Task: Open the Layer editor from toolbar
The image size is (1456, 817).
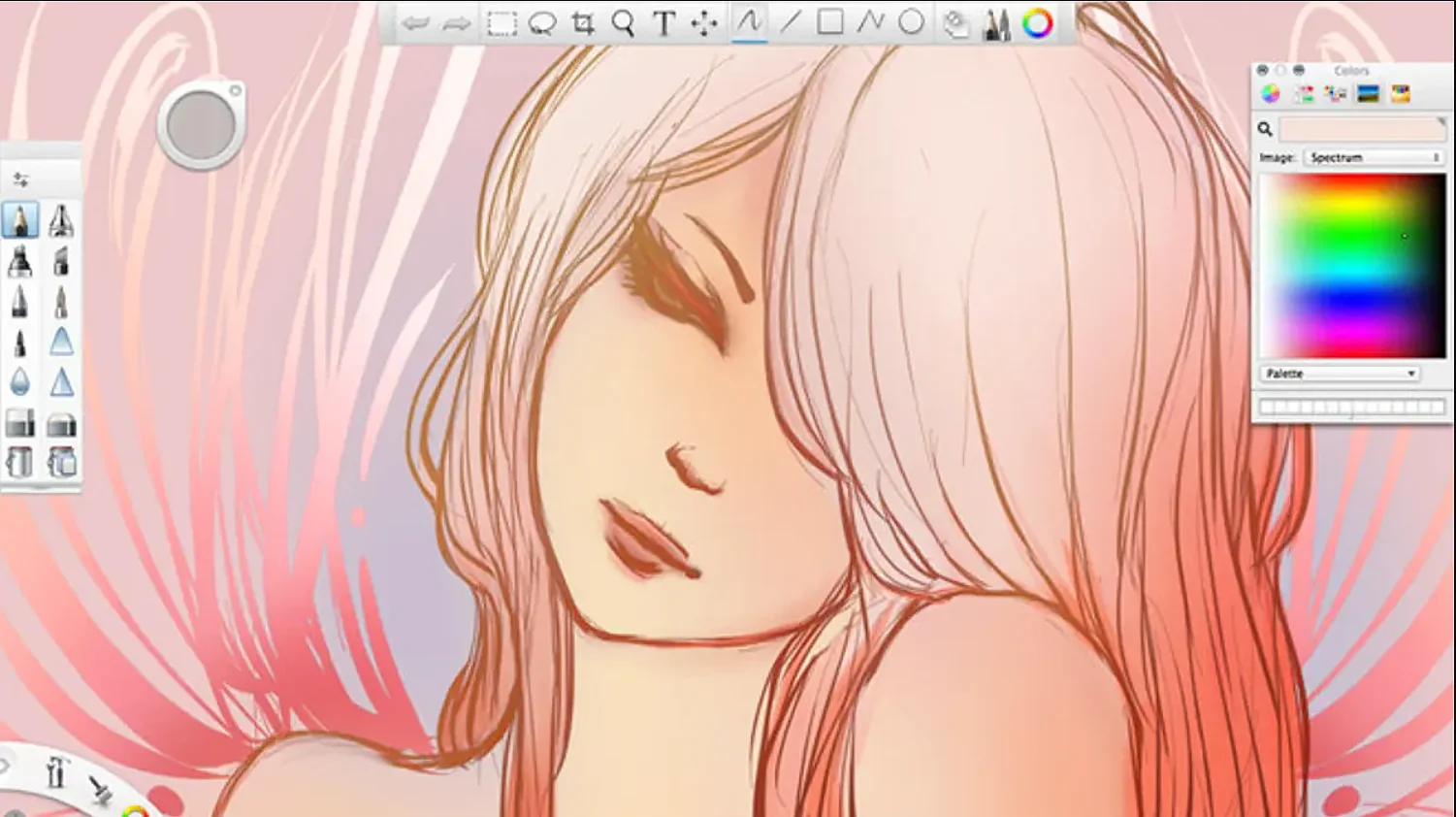Action: click(956, 24)
